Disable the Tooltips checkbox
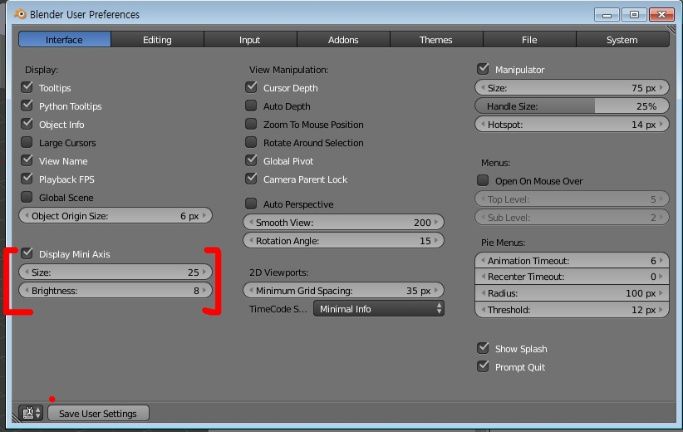 tap(27, 88)
